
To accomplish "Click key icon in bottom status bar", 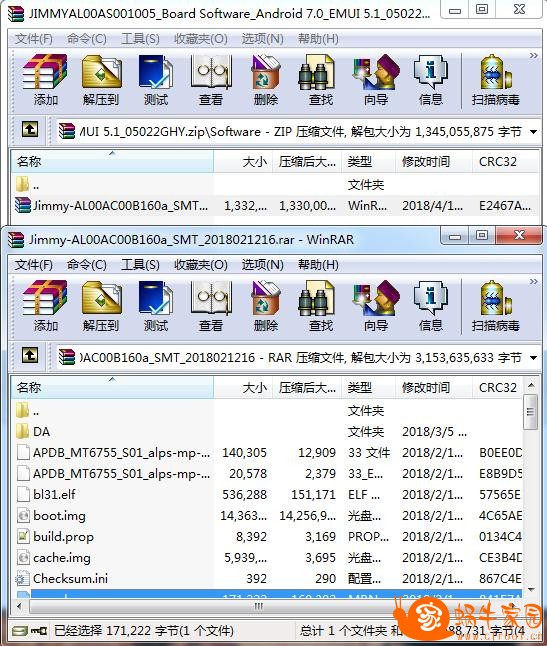I will tap(39, 631).
